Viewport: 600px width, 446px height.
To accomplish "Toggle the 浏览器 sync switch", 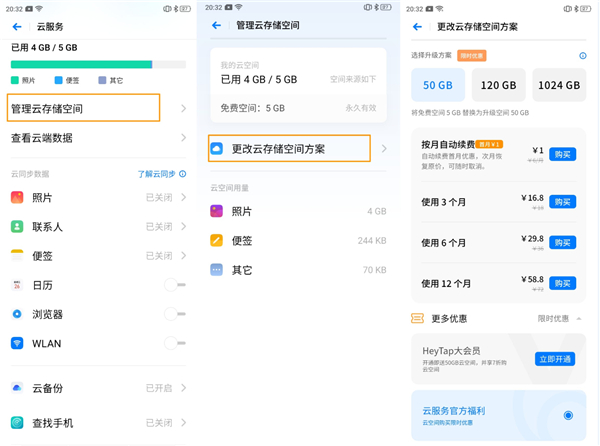I will pyautogui.click(x=175, y=314).
